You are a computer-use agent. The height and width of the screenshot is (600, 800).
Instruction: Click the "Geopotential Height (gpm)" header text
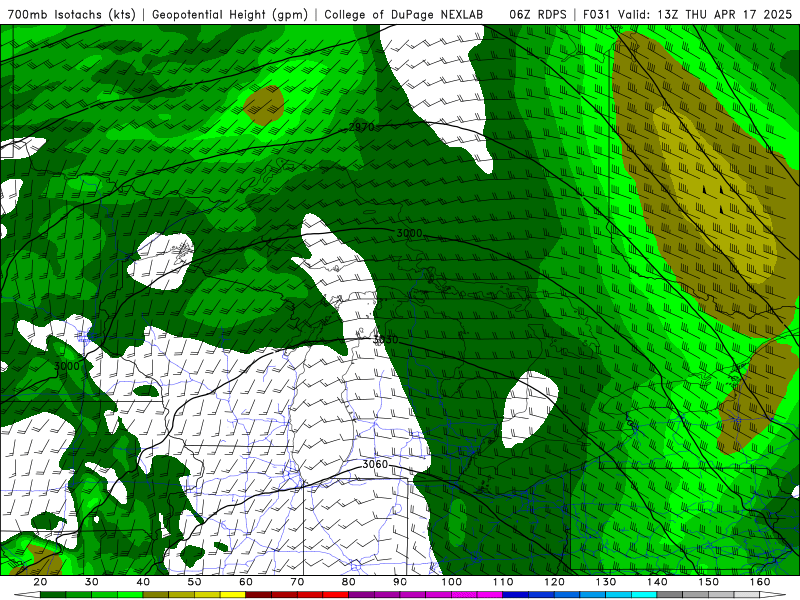pos(230,14)
